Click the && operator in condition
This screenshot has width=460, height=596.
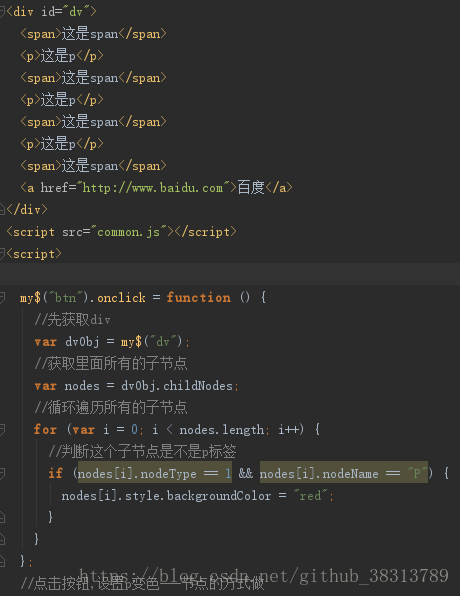point(246,474)
